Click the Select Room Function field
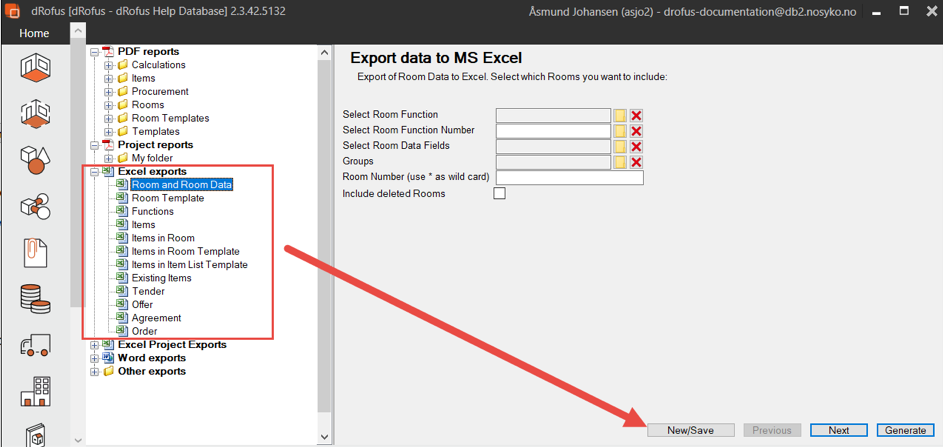Viewport: 943px width, 447px height. [553, 116]
